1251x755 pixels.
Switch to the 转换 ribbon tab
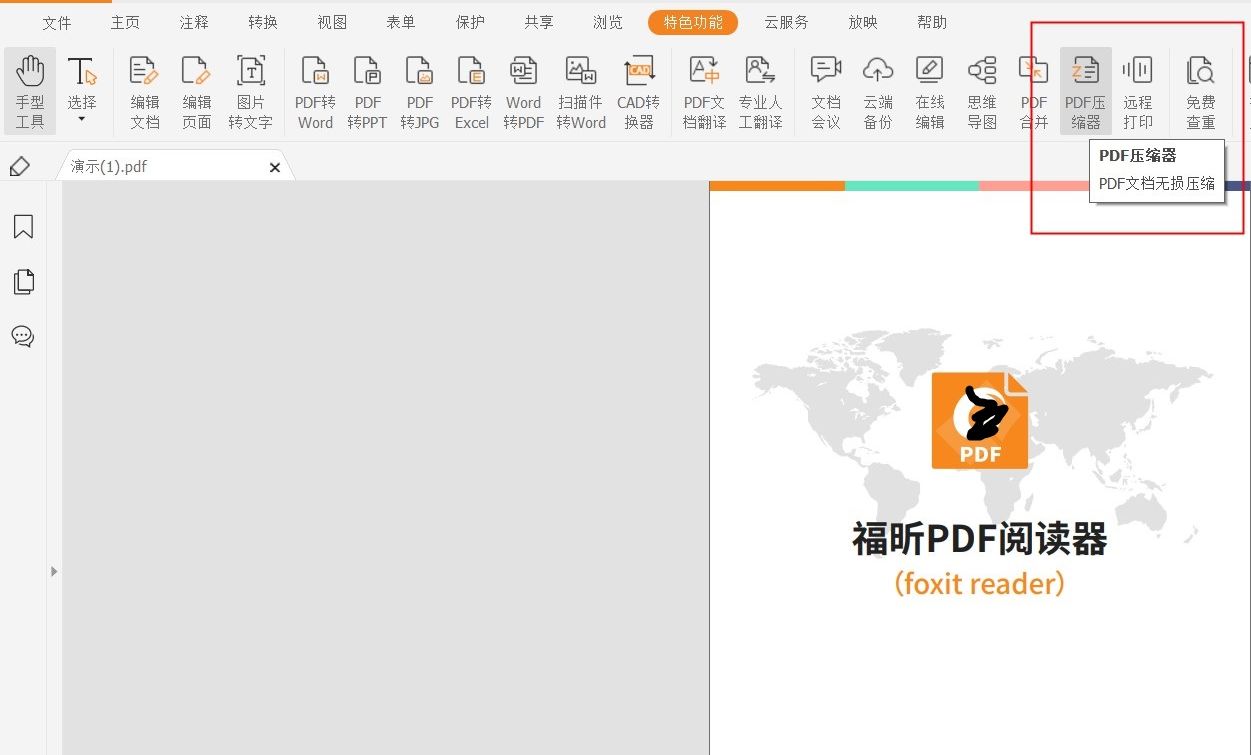click(262, 21)
